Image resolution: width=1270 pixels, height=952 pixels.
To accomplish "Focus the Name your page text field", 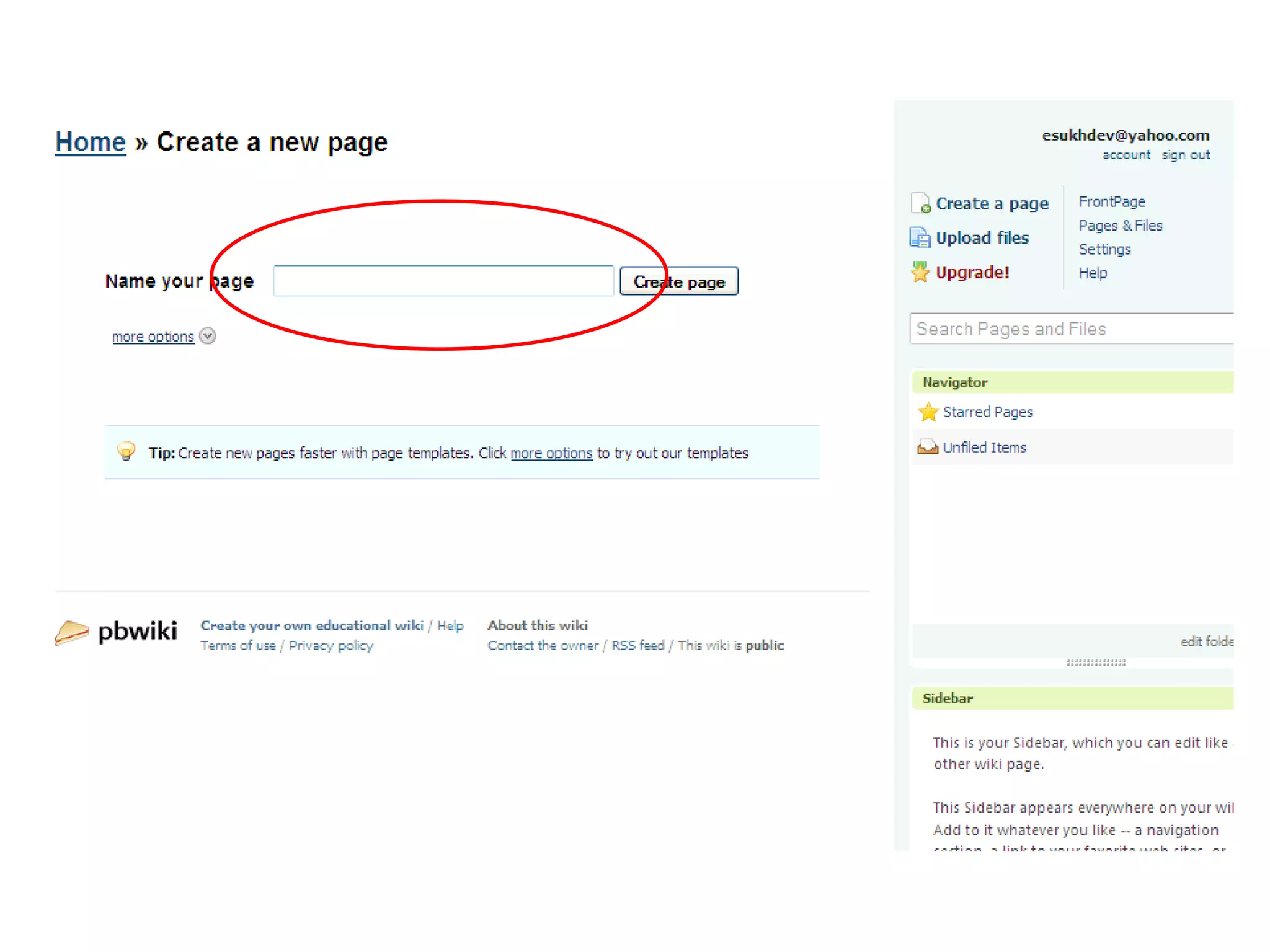I will (443, 281).
